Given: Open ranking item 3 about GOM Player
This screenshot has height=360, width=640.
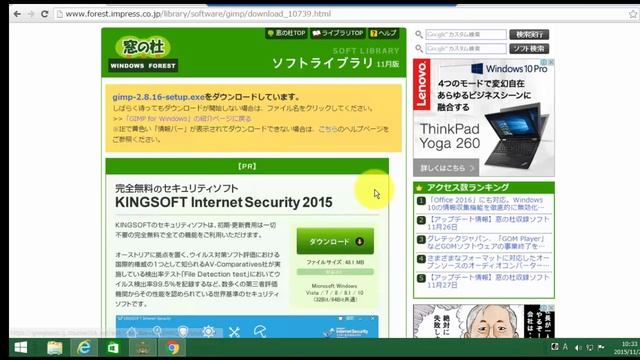Looking at the screenshot, I should [x=485, y=242].
